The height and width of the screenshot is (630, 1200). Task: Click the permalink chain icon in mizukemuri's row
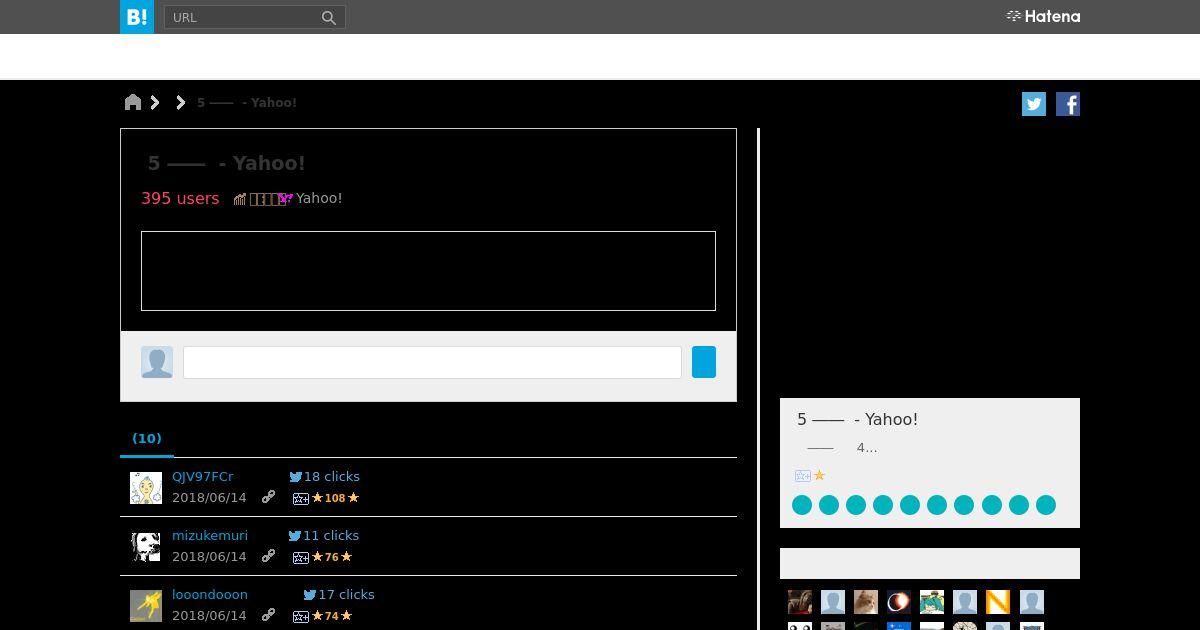[268, 556]
